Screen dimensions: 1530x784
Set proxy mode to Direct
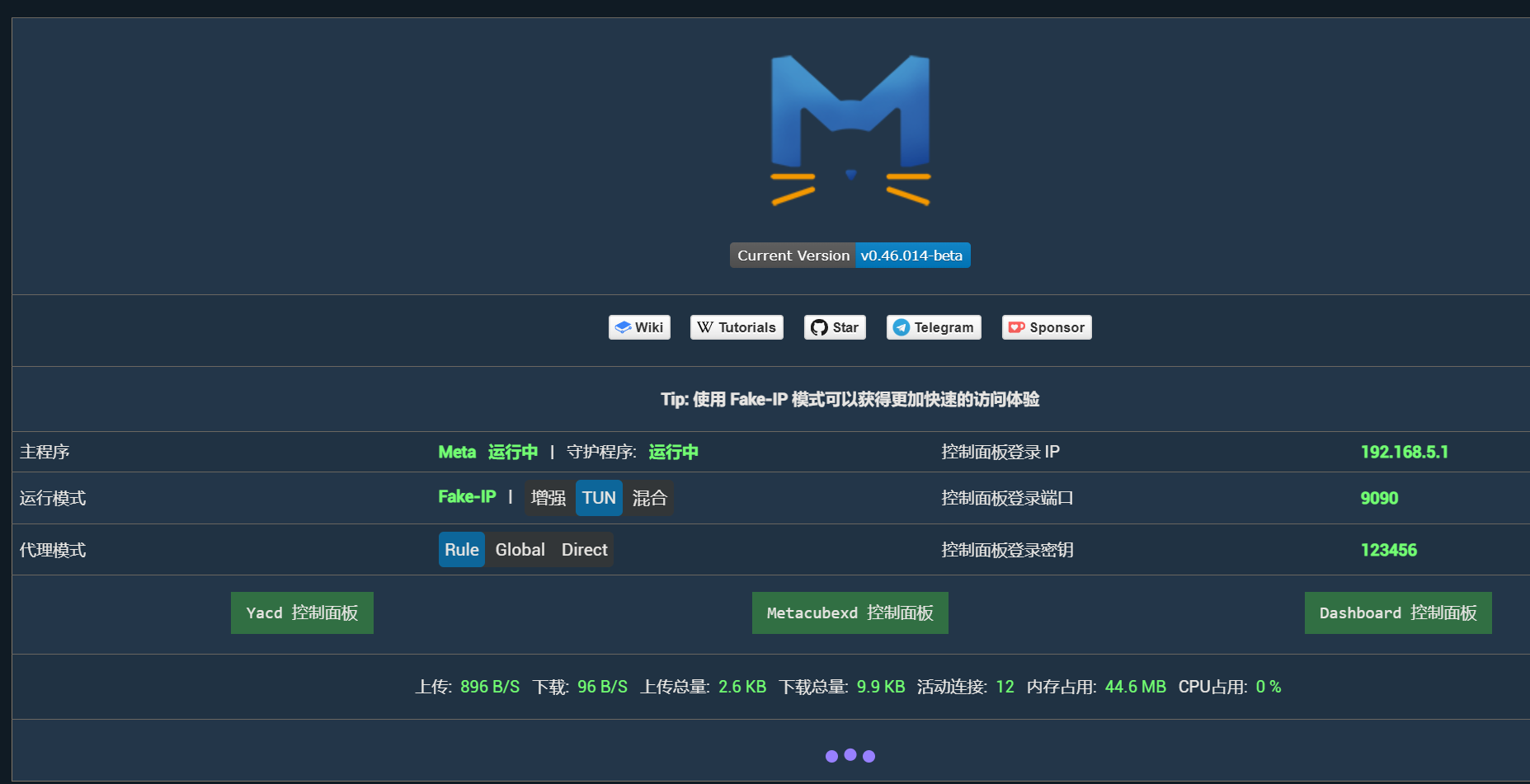click(x=584, y=550)
